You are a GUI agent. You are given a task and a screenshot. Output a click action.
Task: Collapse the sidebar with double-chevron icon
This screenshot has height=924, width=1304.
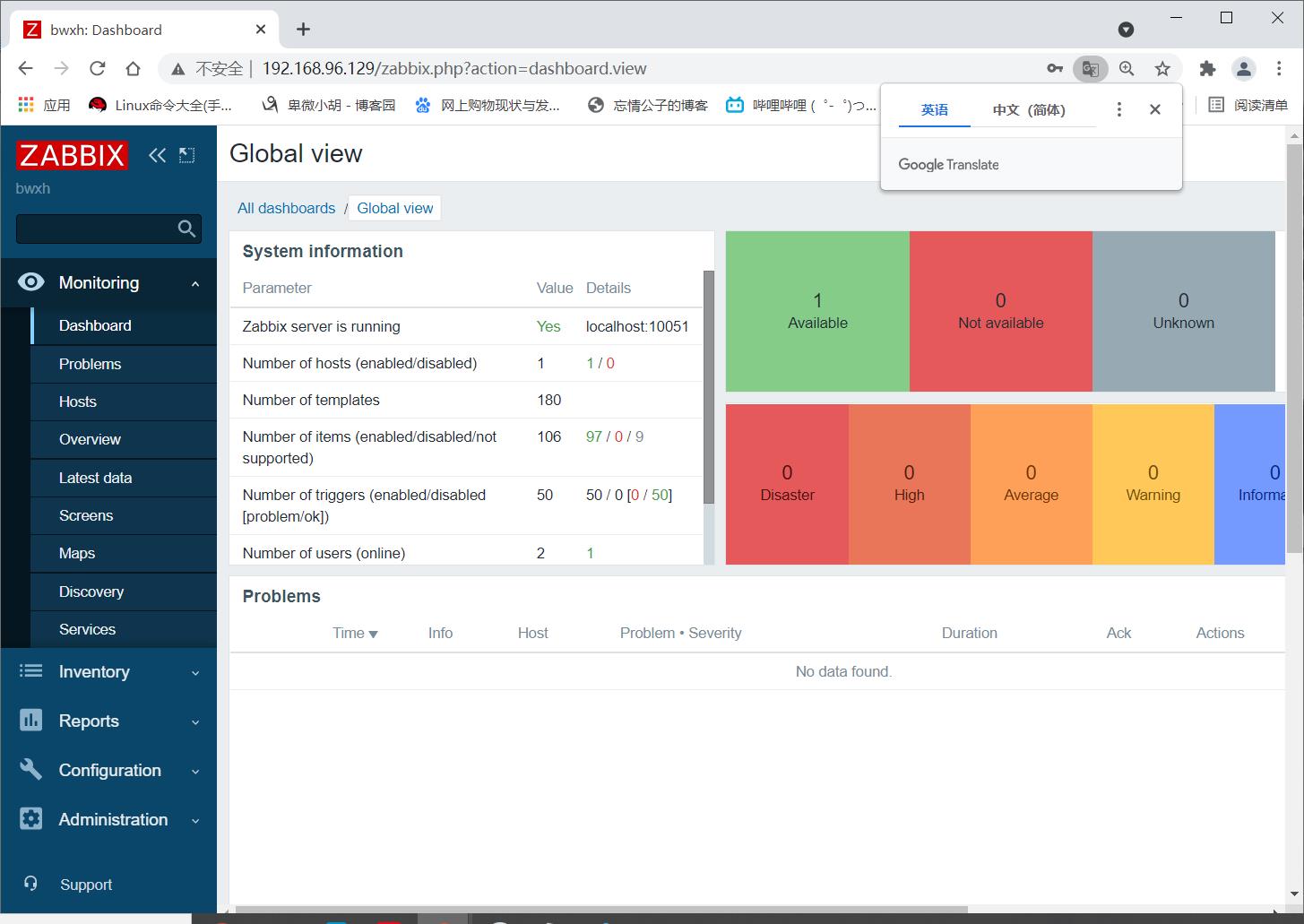point(157,155)
